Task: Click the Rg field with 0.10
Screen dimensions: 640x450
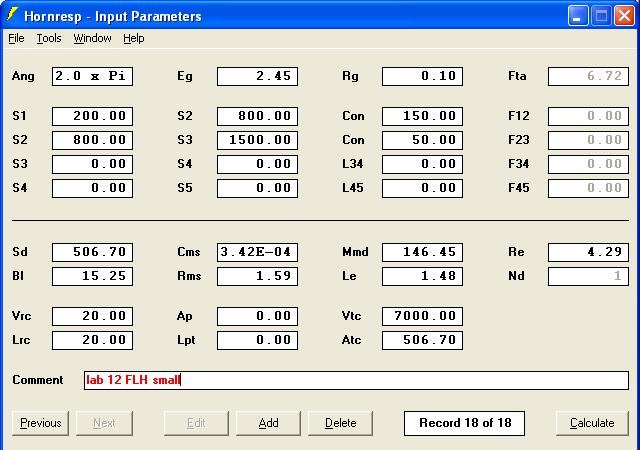Action: coord(422,76)
